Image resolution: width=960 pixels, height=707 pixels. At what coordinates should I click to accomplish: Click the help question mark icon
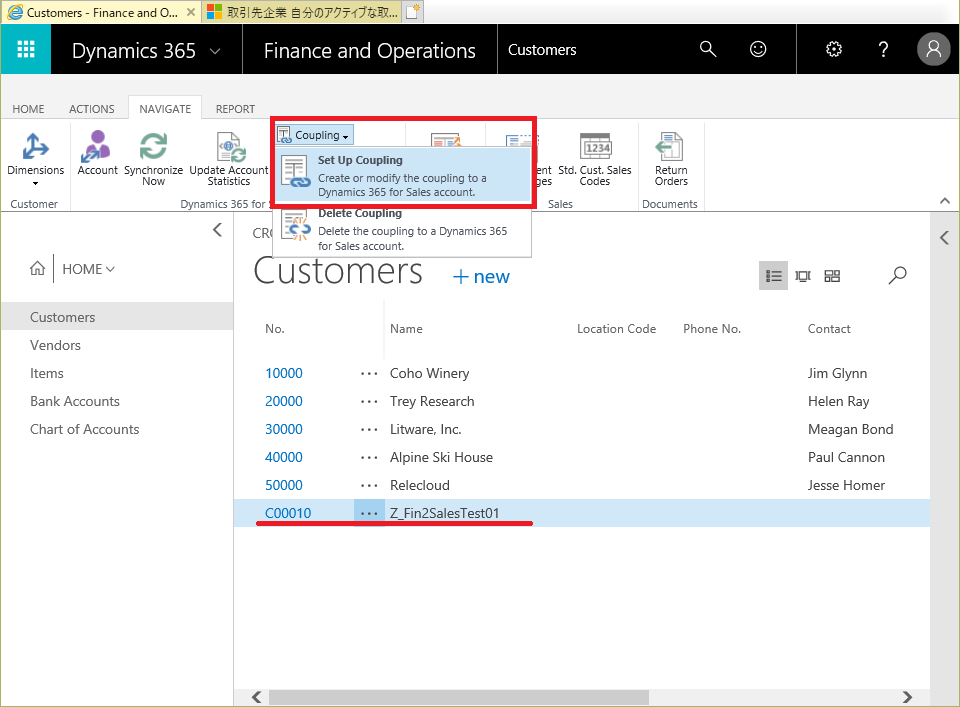883,49
